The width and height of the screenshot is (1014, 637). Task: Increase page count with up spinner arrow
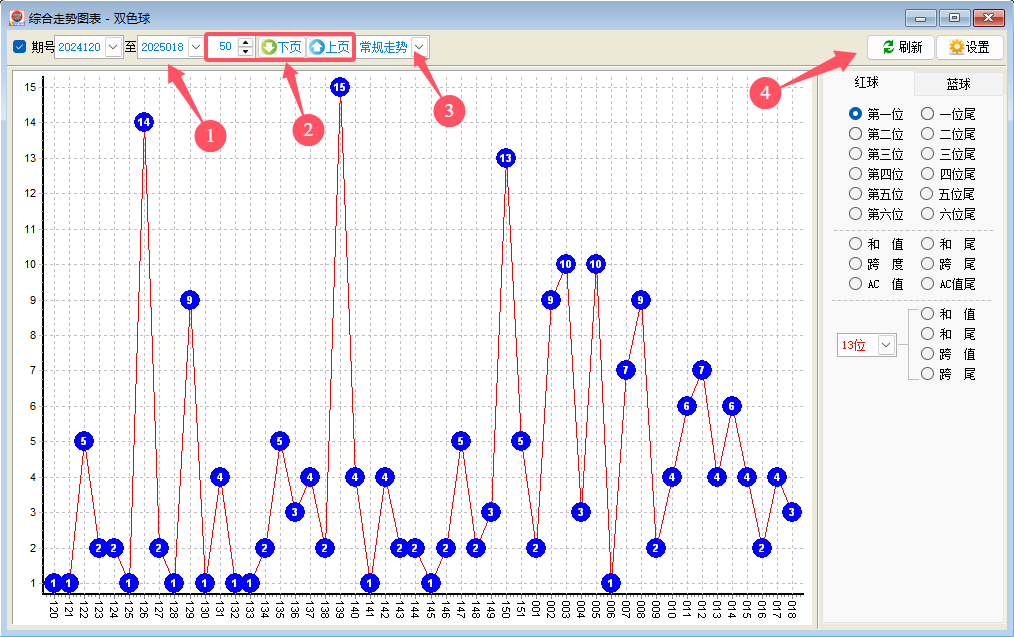click(245, 42)
